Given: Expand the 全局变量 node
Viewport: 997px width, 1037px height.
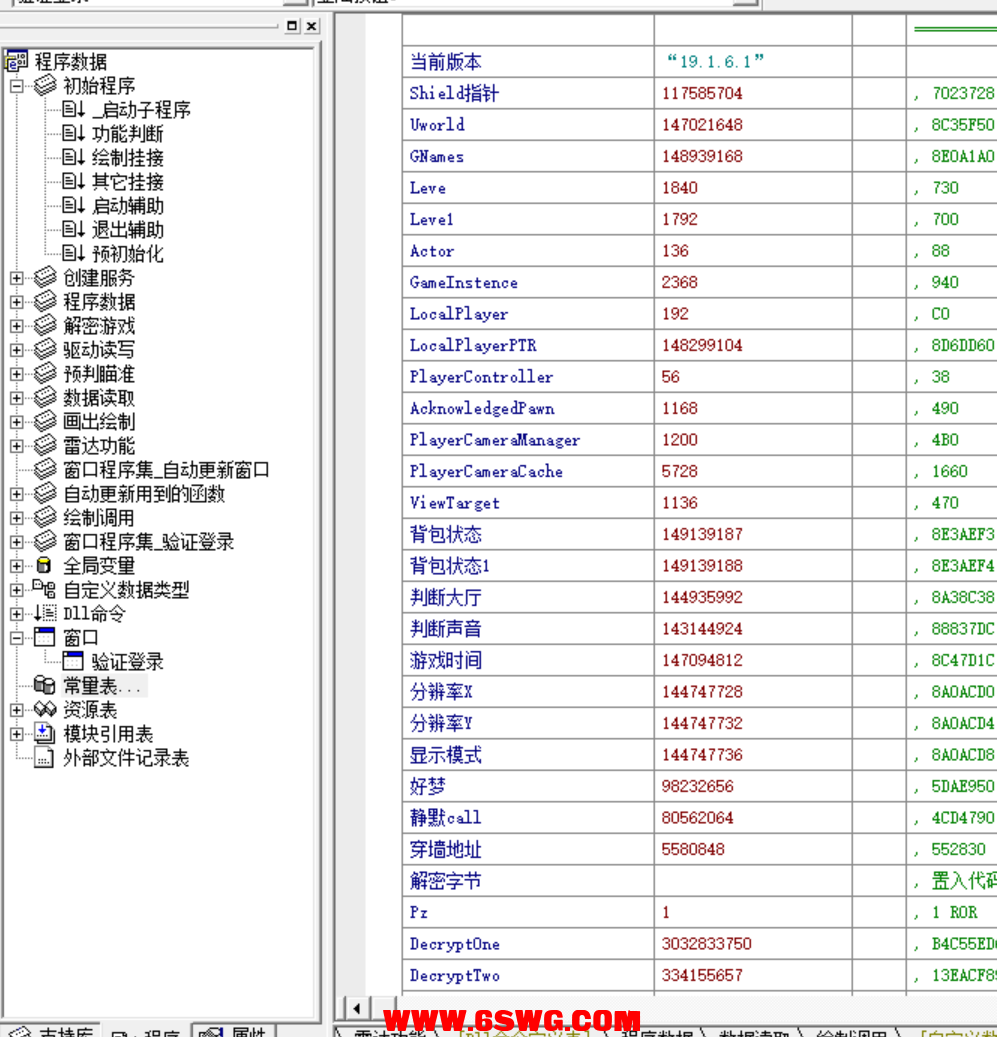Looking at the screenshot, I should click(17, 566).
